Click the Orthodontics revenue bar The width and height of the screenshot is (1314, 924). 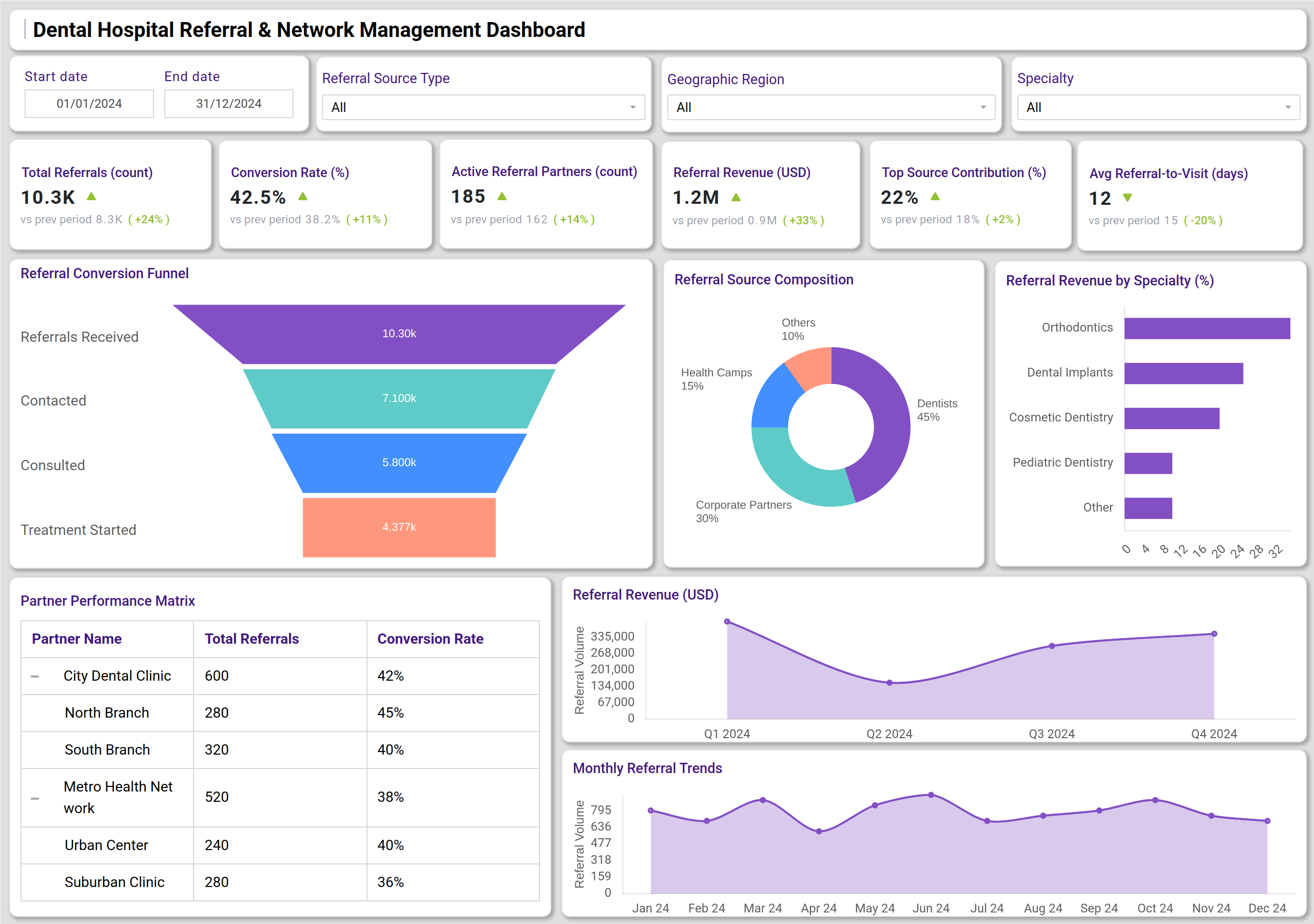point(1207,329)
